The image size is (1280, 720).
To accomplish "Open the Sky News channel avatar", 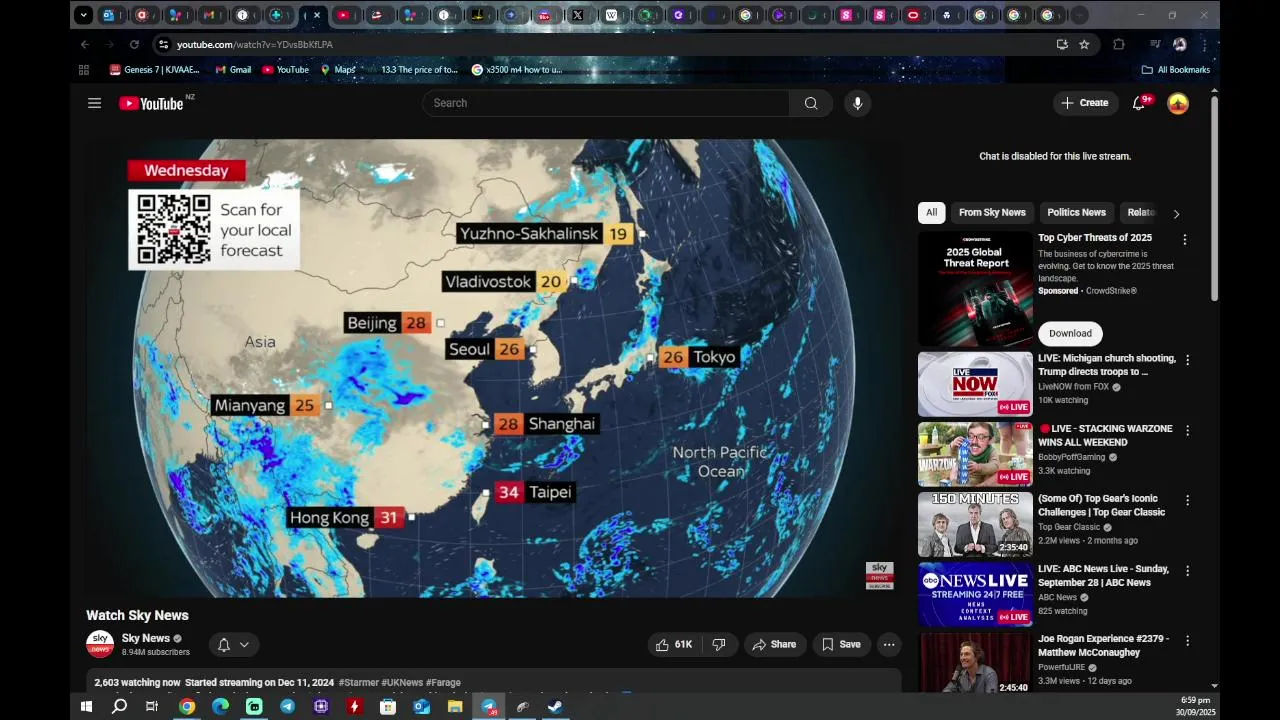I will coord(100,644).
